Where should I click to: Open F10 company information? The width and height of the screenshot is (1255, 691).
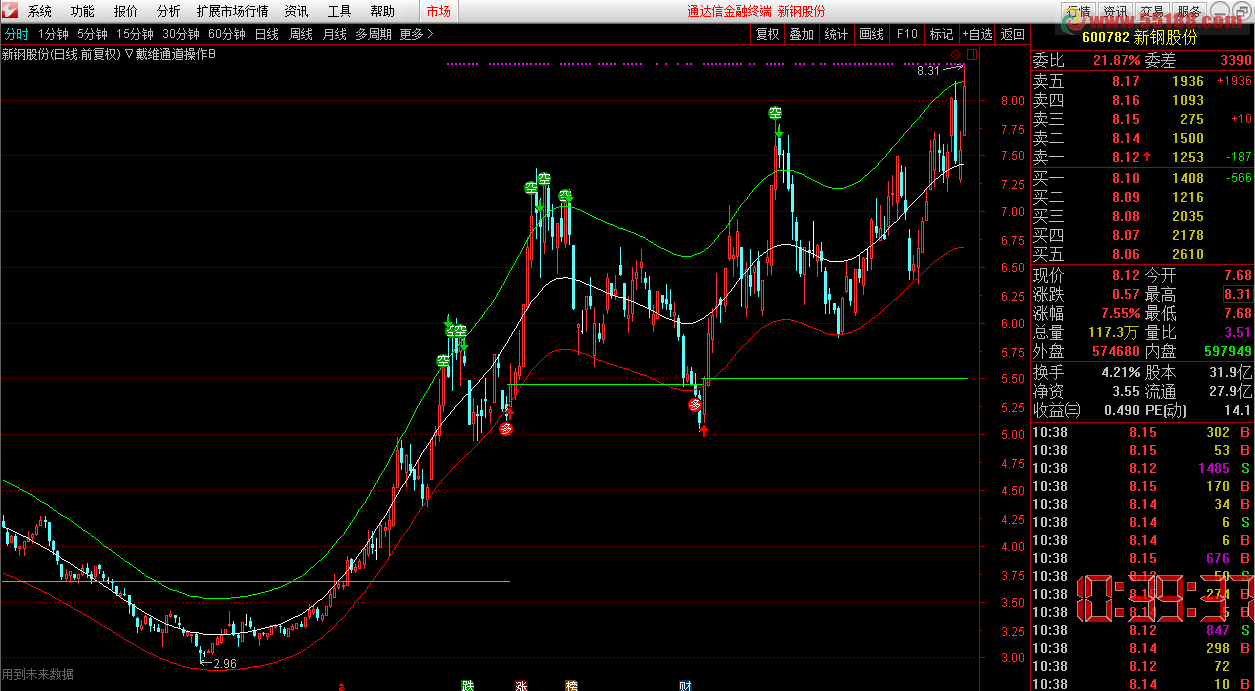point(906,34)
